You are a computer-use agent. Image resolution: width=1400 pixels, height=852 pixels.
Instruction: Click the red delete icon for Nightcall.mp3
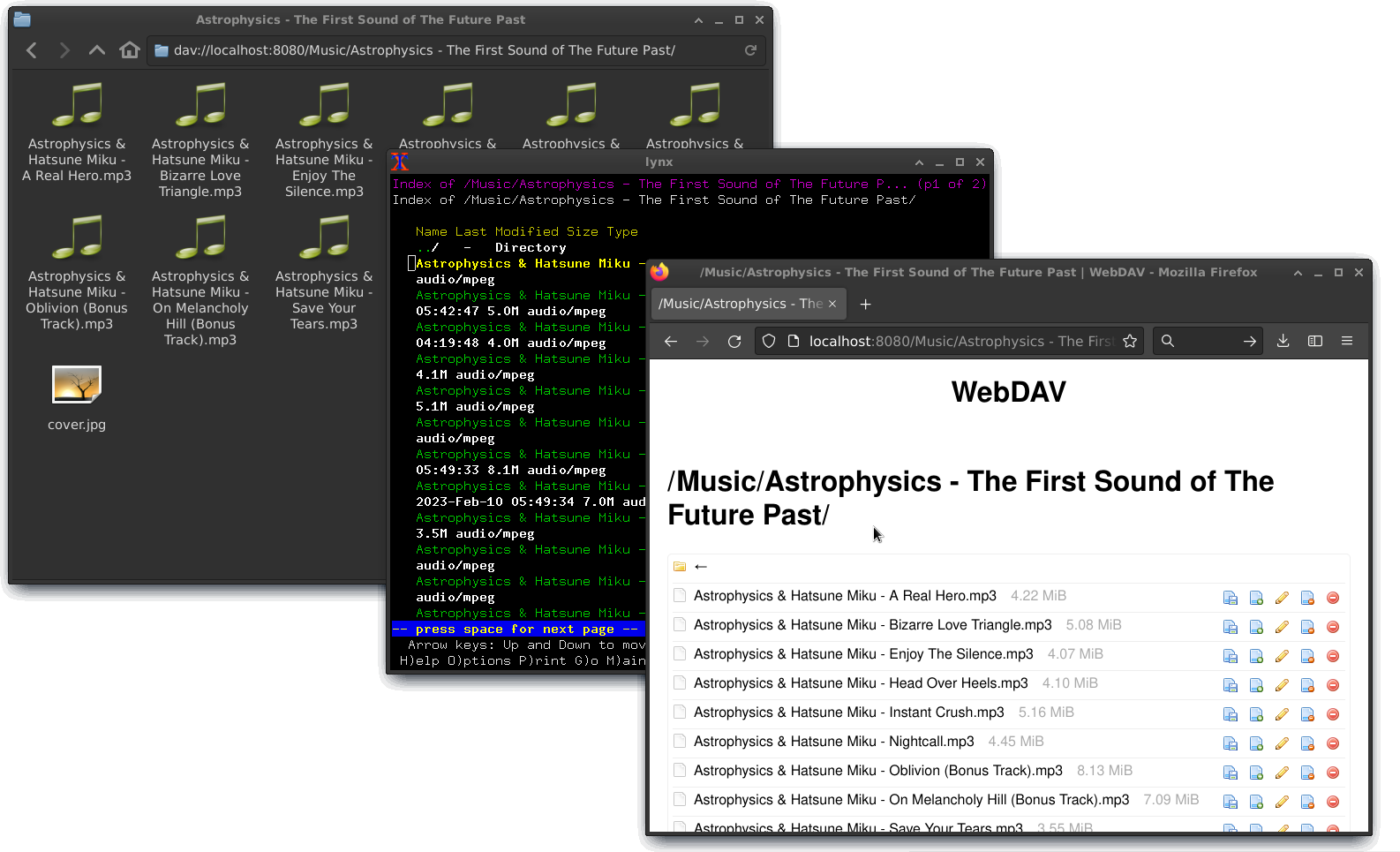point(1333,743)
